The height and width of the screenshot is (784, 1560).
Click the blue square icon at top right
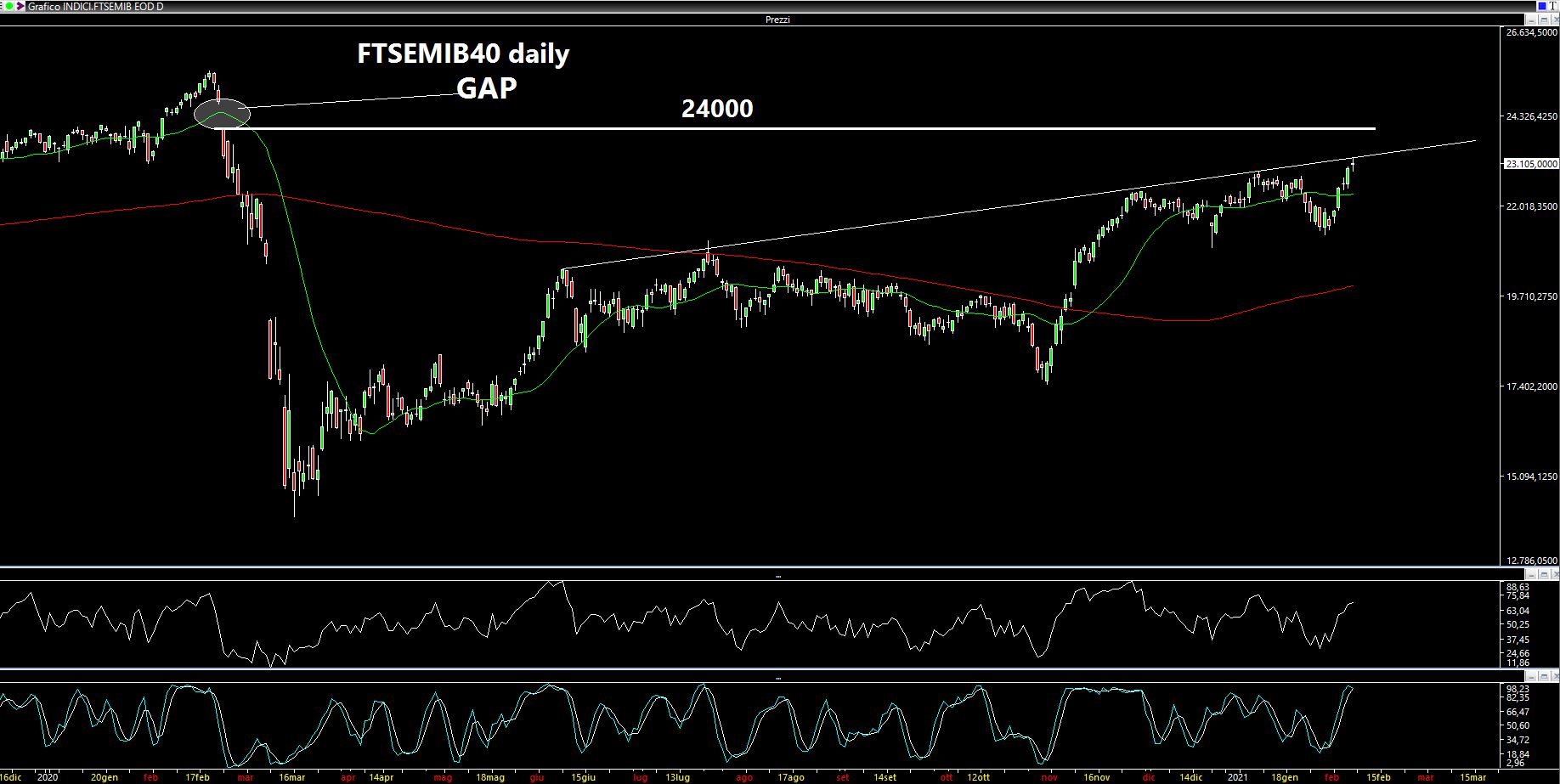pos(1542,6)
